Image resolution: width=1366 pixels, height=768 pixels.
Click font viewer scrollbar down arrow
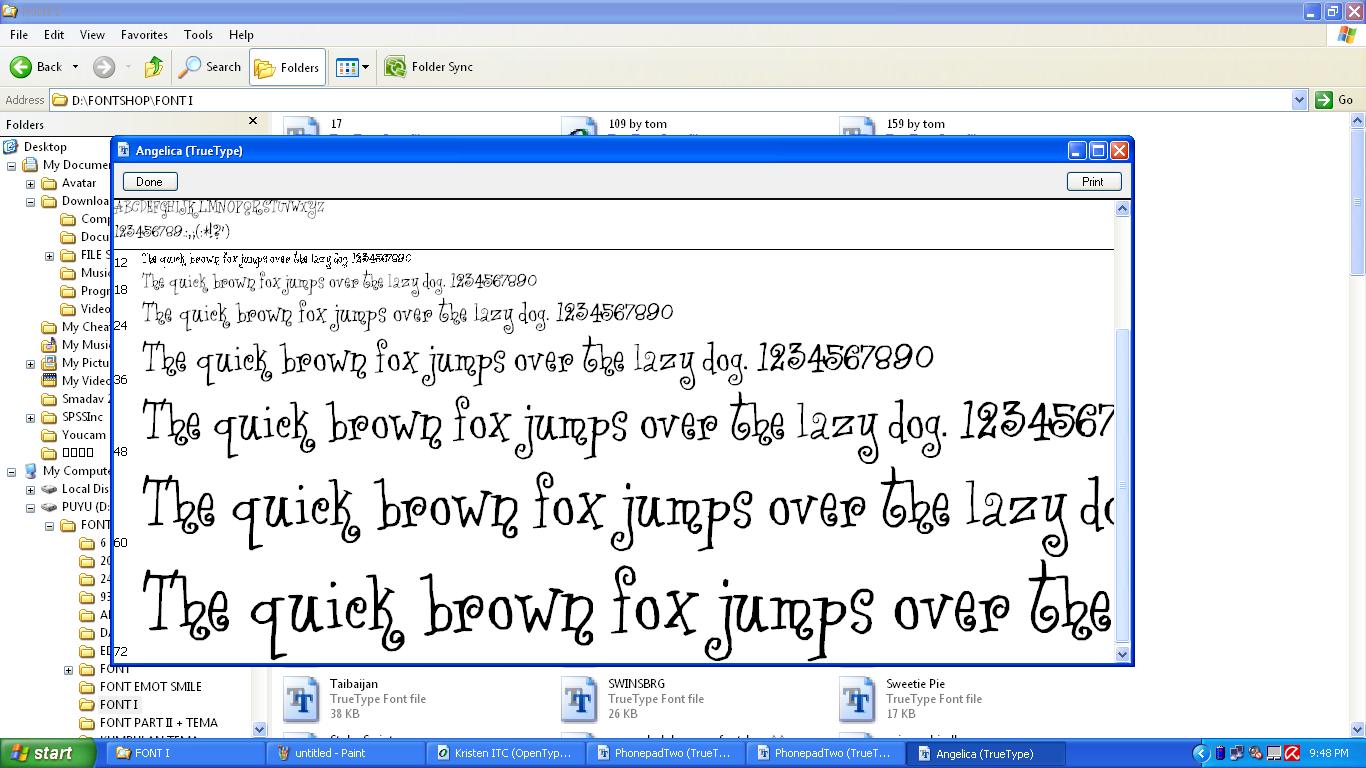(1122, 654)
